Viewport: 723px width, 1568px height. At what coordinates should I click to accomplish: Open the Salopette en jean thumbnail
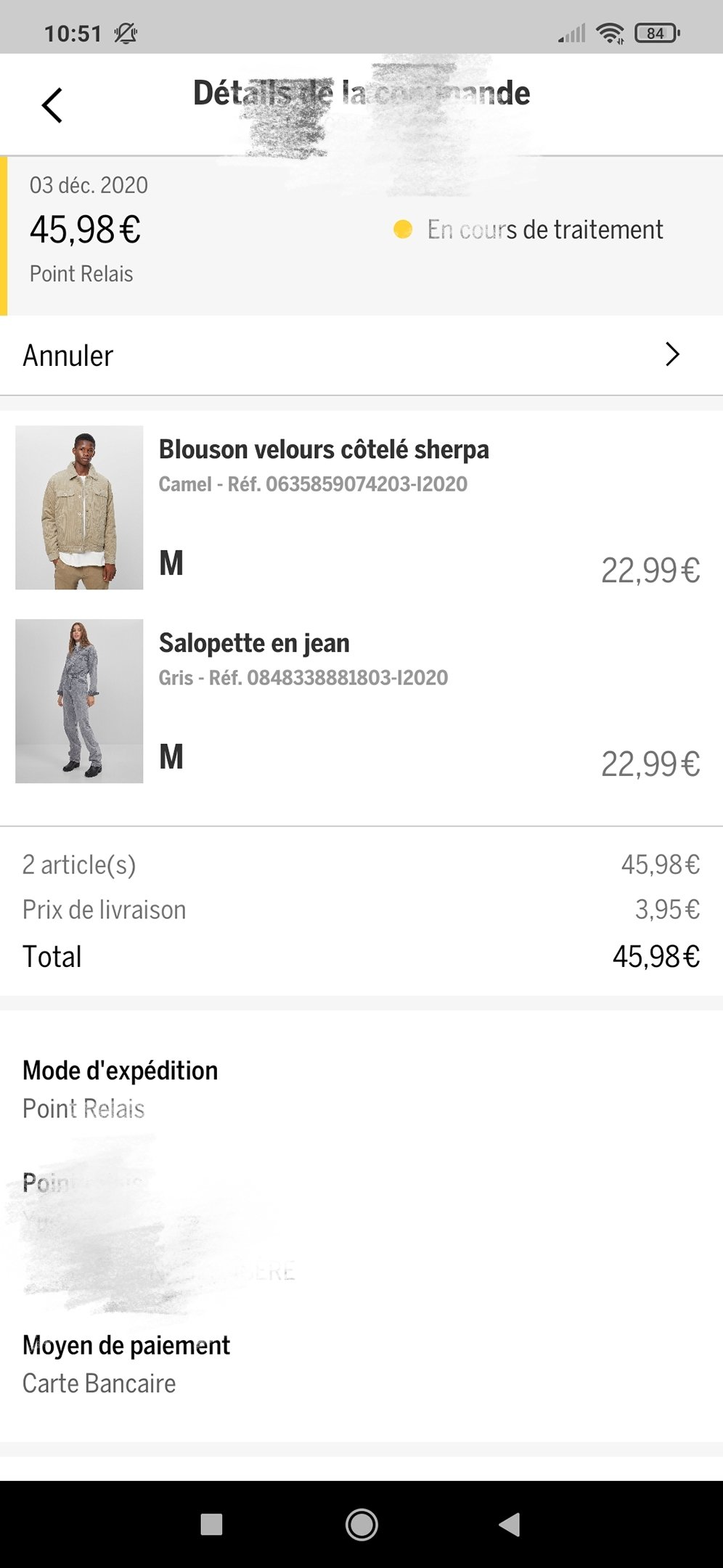[x=79, y=701]
